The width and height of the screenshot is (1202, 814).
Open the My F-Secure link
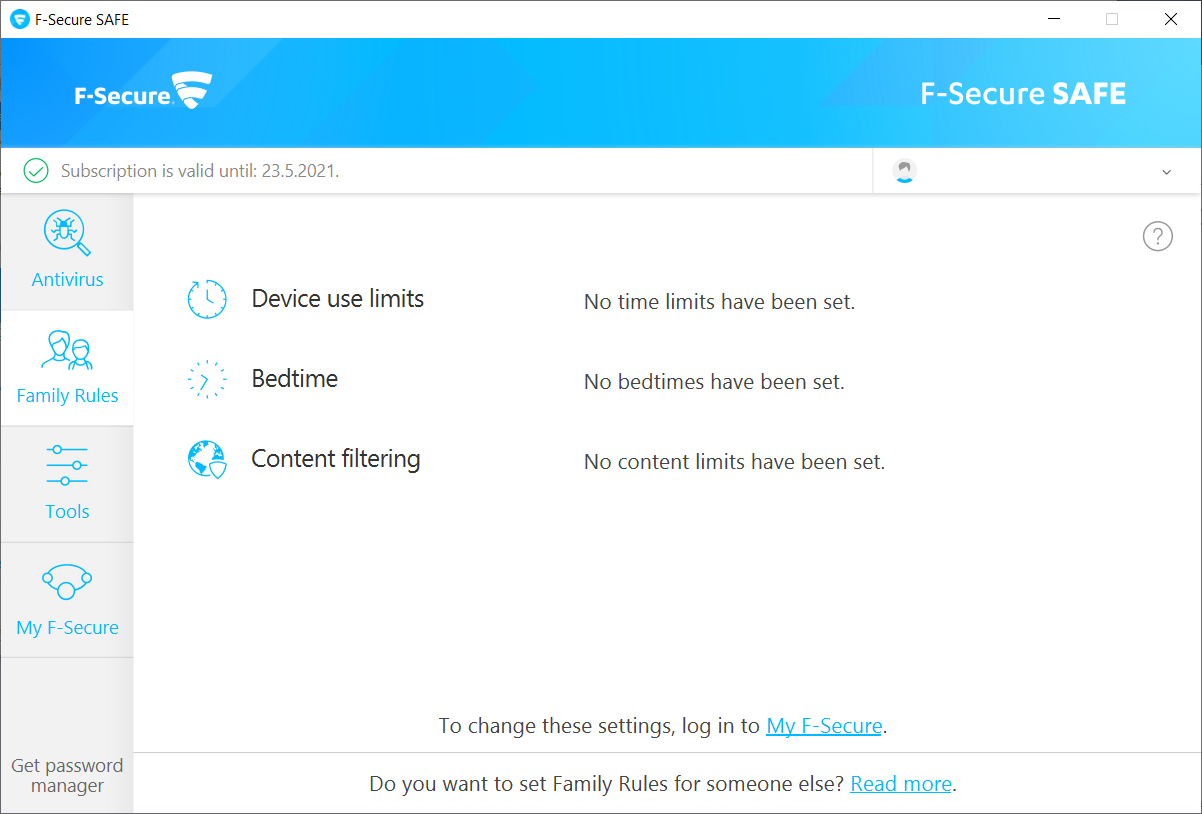tap(823, 725)
